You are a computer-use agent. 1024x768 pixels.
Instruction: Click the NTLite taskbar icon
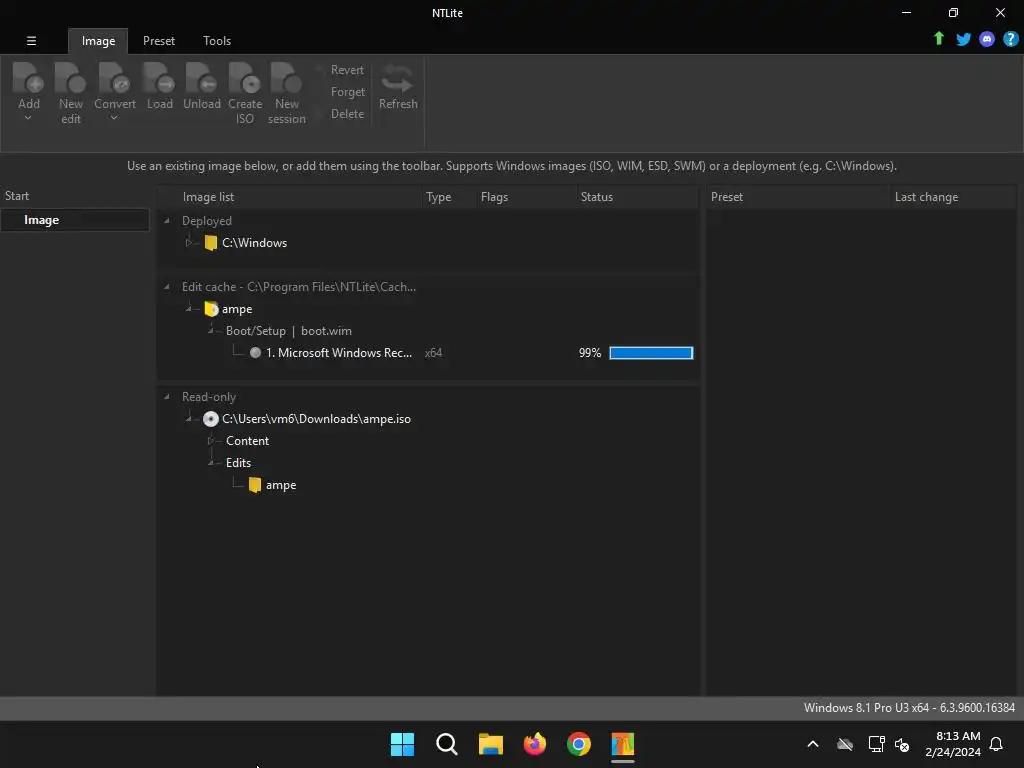622,744
